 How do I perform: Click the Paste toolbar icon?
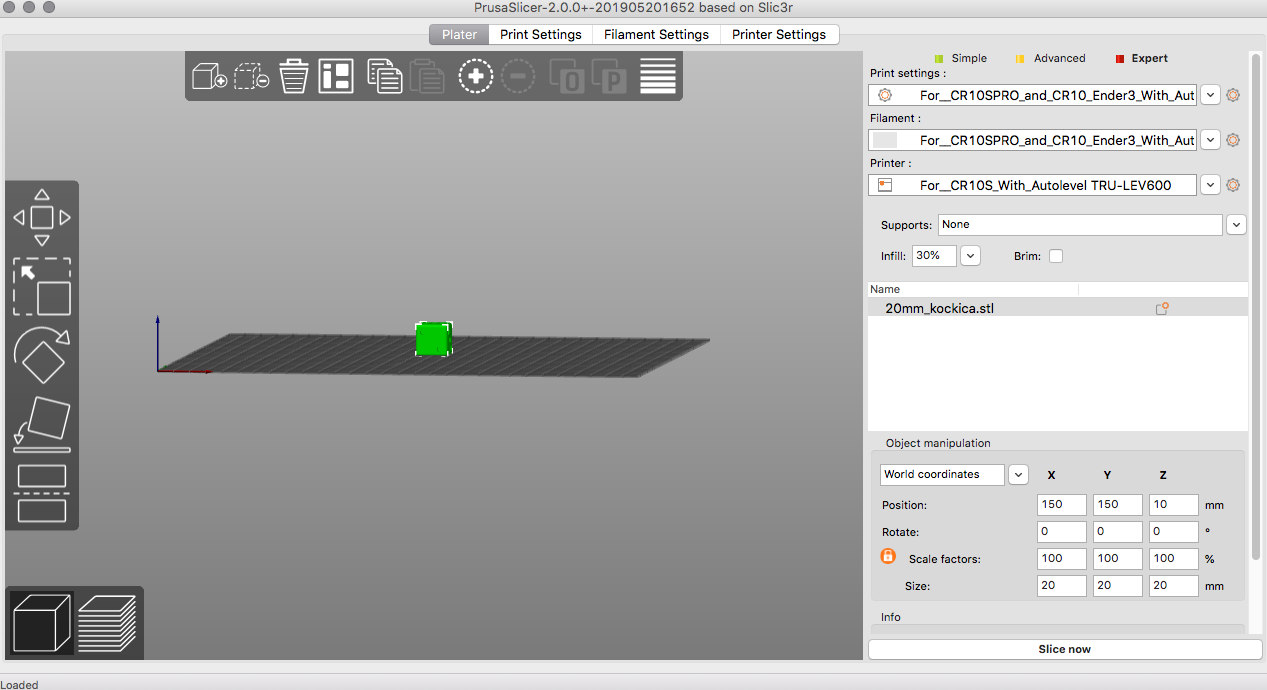[x=427, y=77]
